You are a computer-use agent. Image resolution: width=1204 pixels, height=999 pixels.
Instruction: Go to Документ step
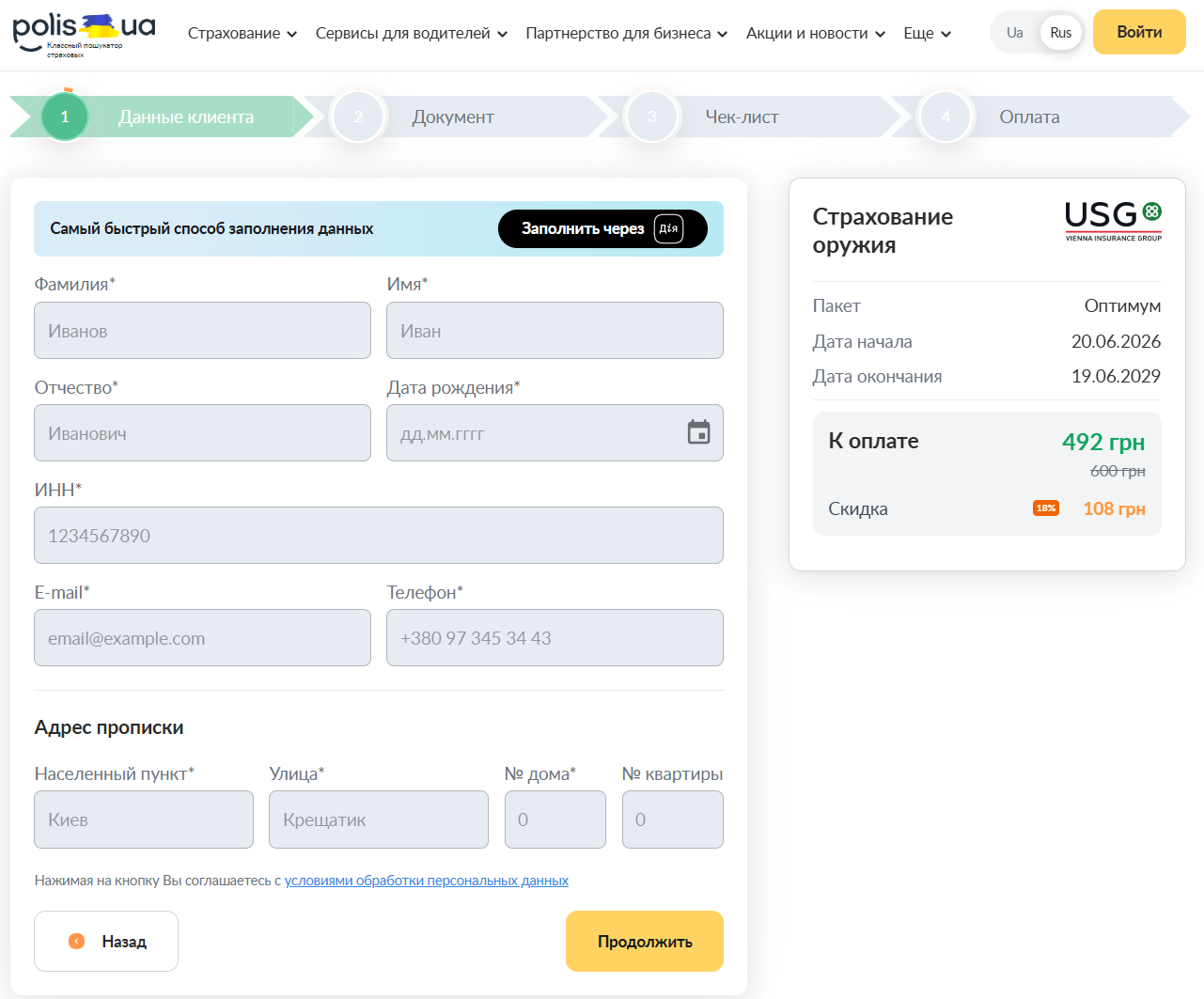pos(453,117)
